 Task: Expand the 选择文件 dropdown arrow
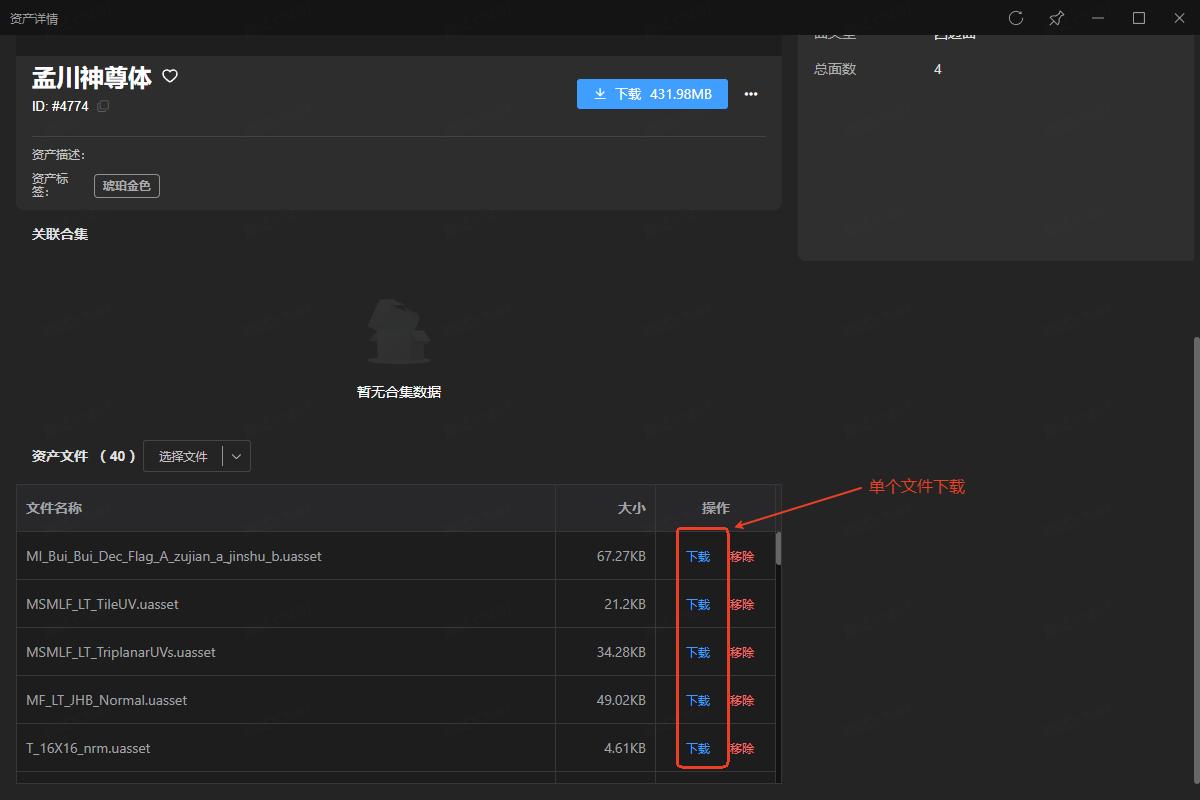point(236,456)
